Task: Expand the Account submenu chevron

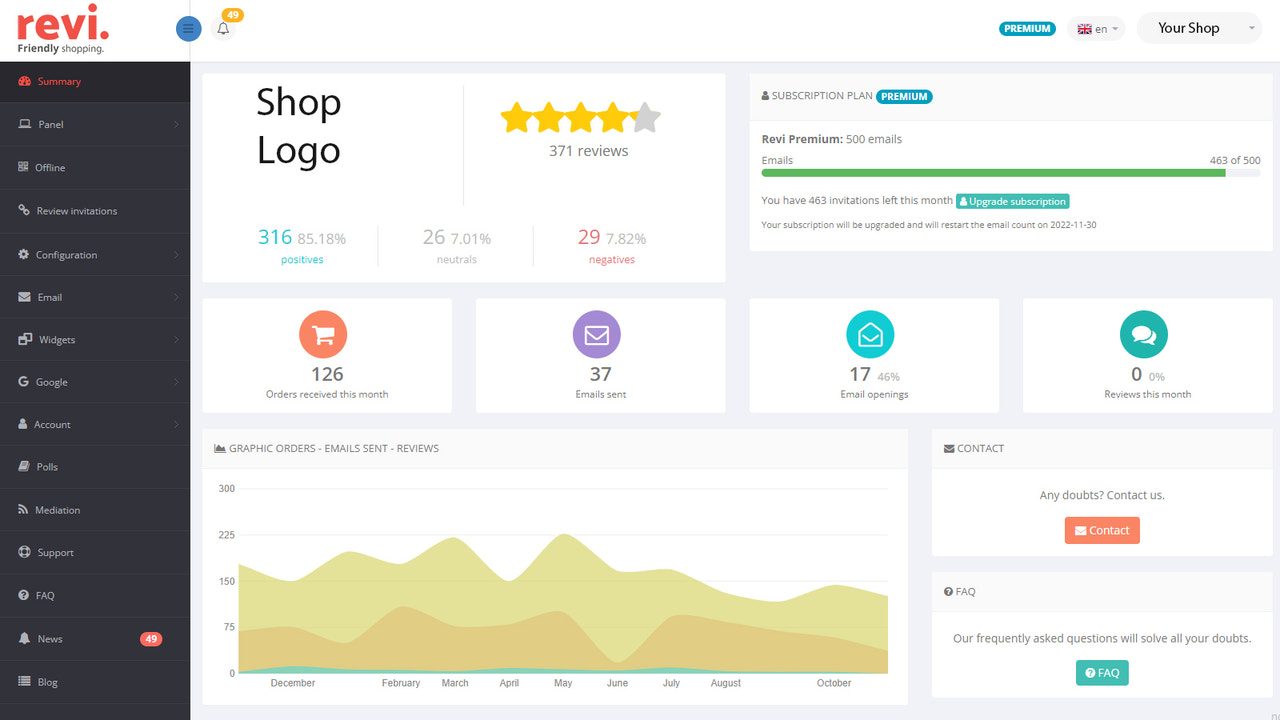Action: [x=176, y=424]
